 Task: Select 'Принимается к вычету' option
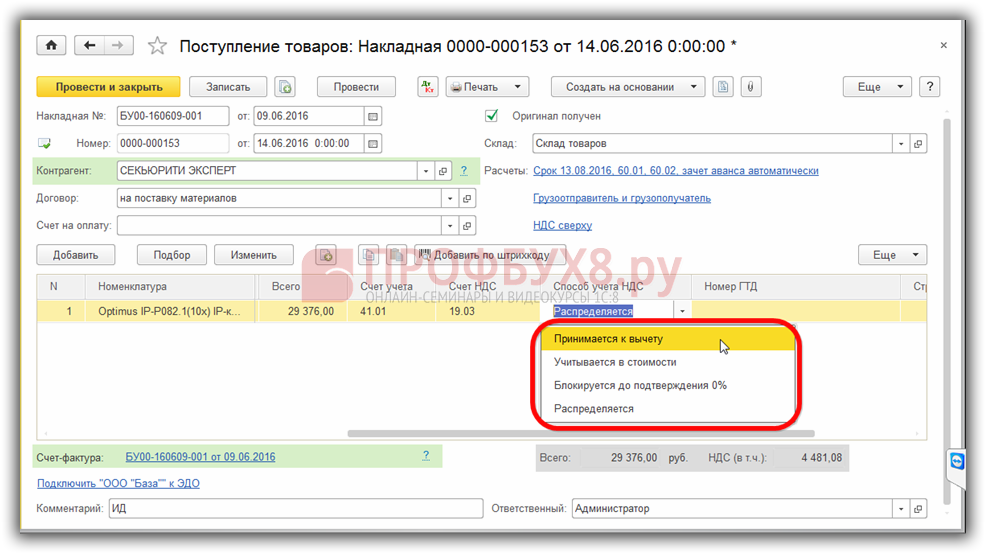(x=608, y=339)
